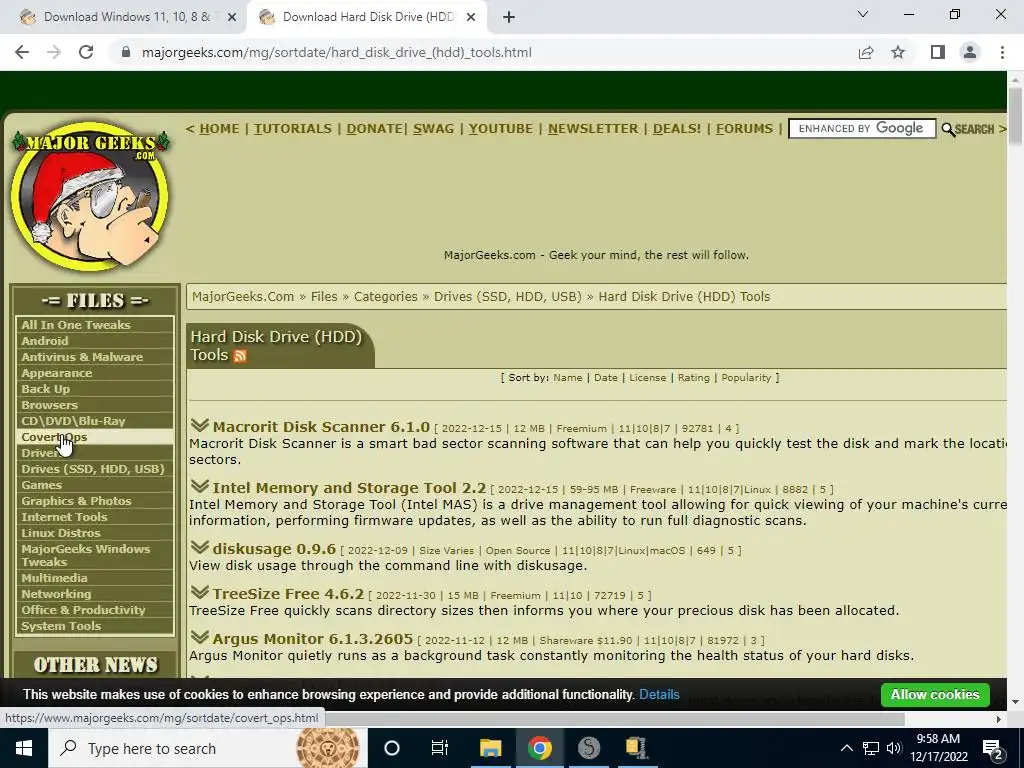
Task: Click Allow cookies button
Action: [x=935, y=694]
